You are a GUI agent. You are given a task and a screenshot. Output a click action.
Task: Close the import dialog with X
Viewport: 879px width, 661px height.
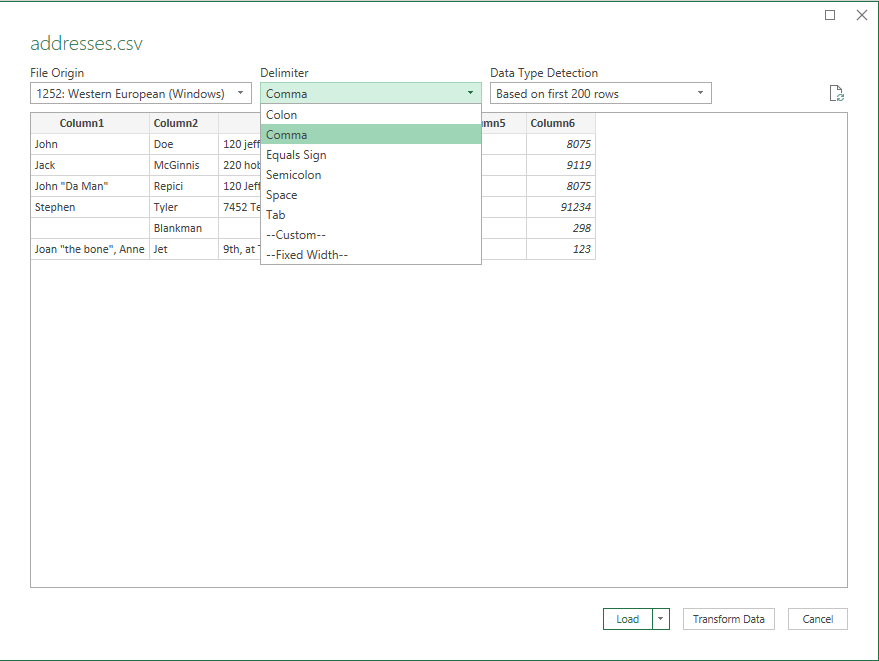862,15
